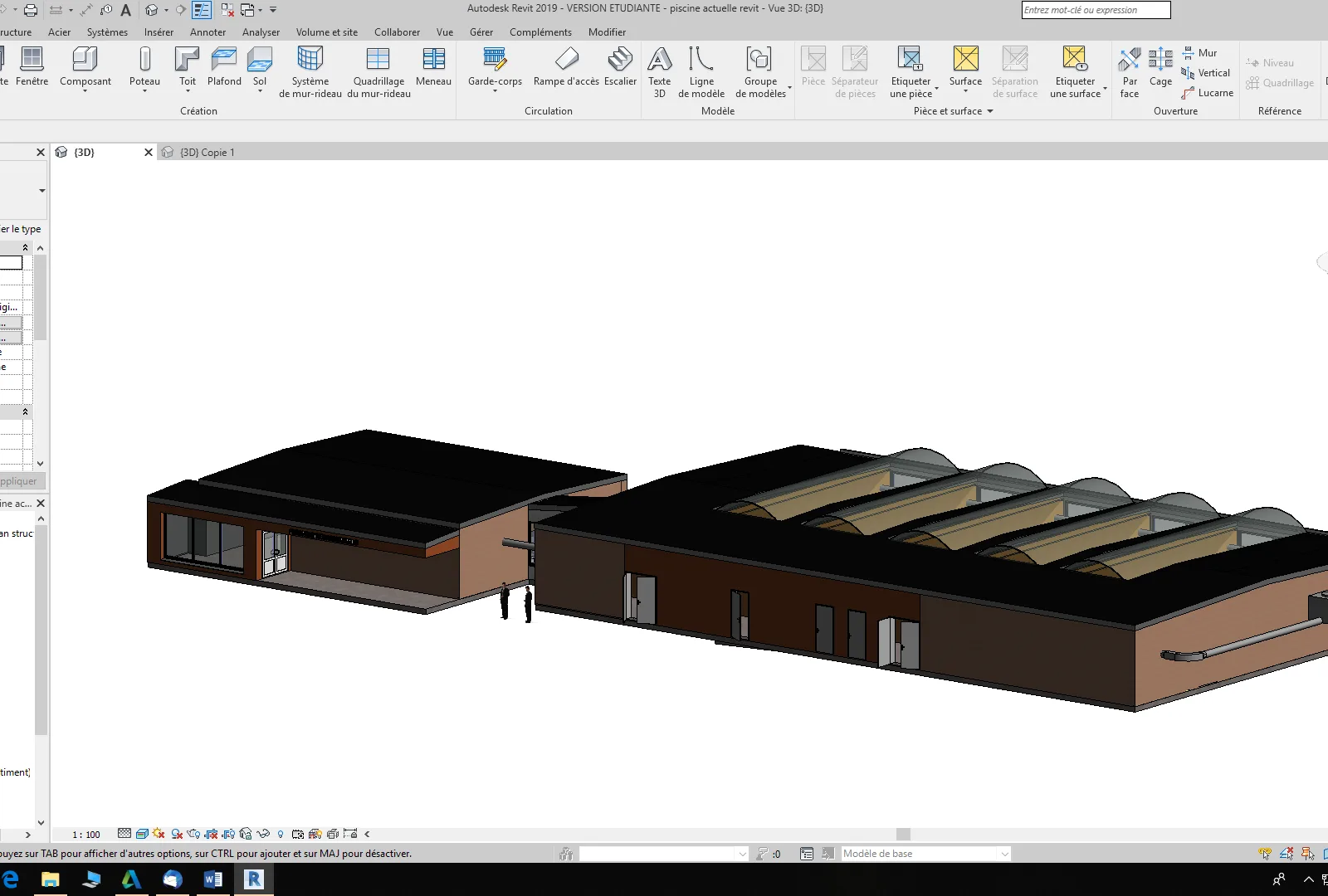Toggle reveal hidden elements lightbulb

(281, 834)
